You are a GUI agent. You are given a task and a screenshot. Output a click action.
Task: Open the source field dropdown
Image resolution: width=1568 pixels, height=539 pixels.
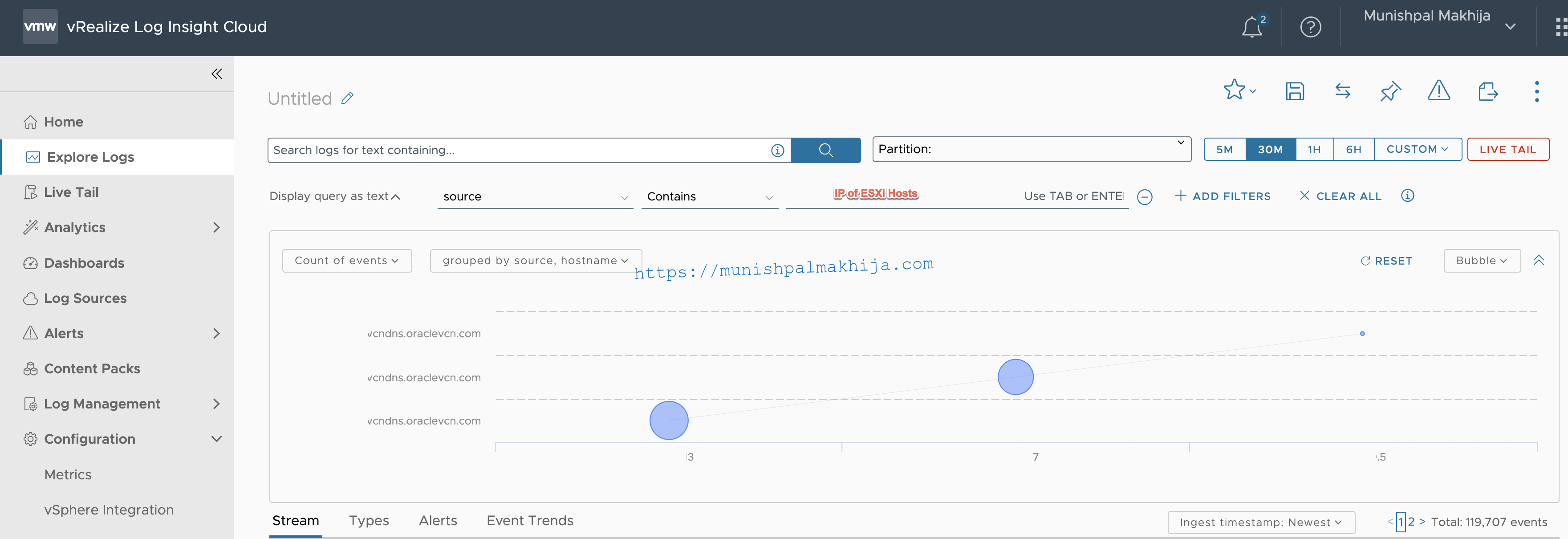coord(535,197)
